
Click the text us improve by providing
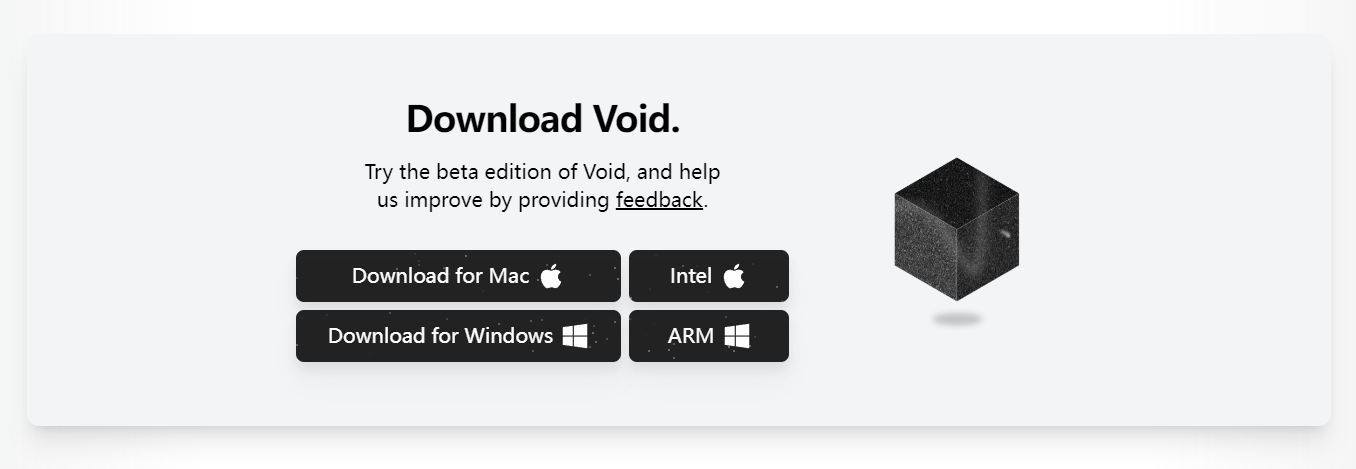pyautogui.click(x=493, y=200)
